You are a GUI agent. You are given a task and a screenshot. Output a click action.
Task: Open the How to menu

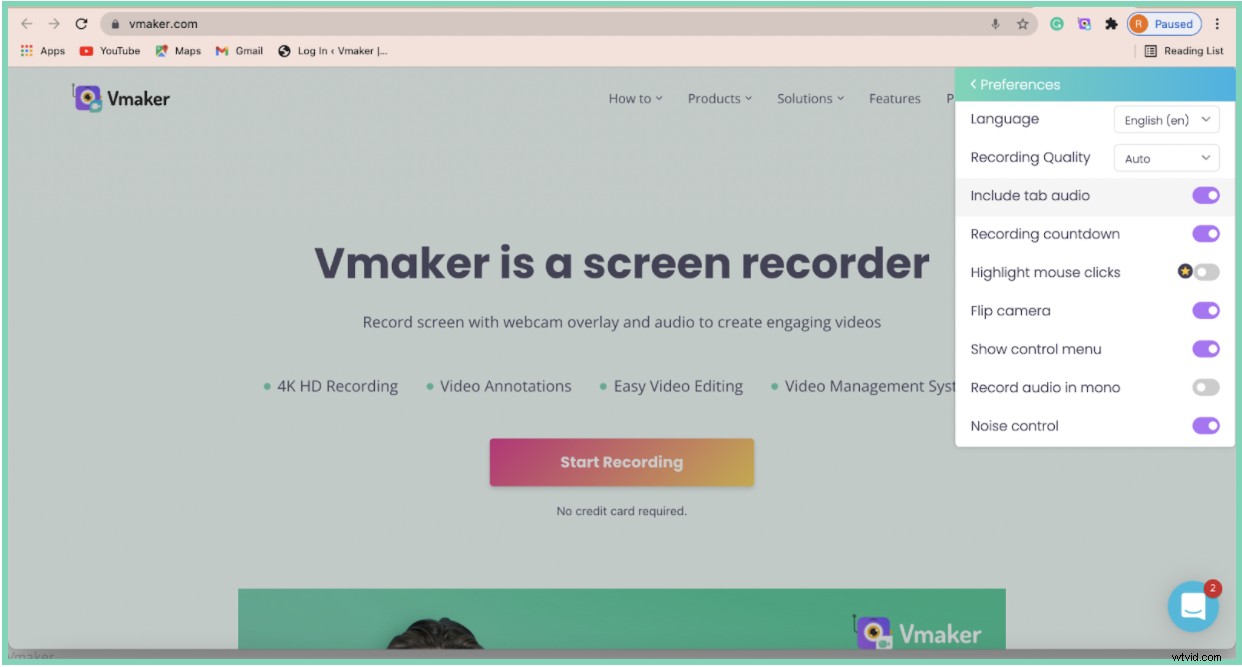click(x=633, y=98)
